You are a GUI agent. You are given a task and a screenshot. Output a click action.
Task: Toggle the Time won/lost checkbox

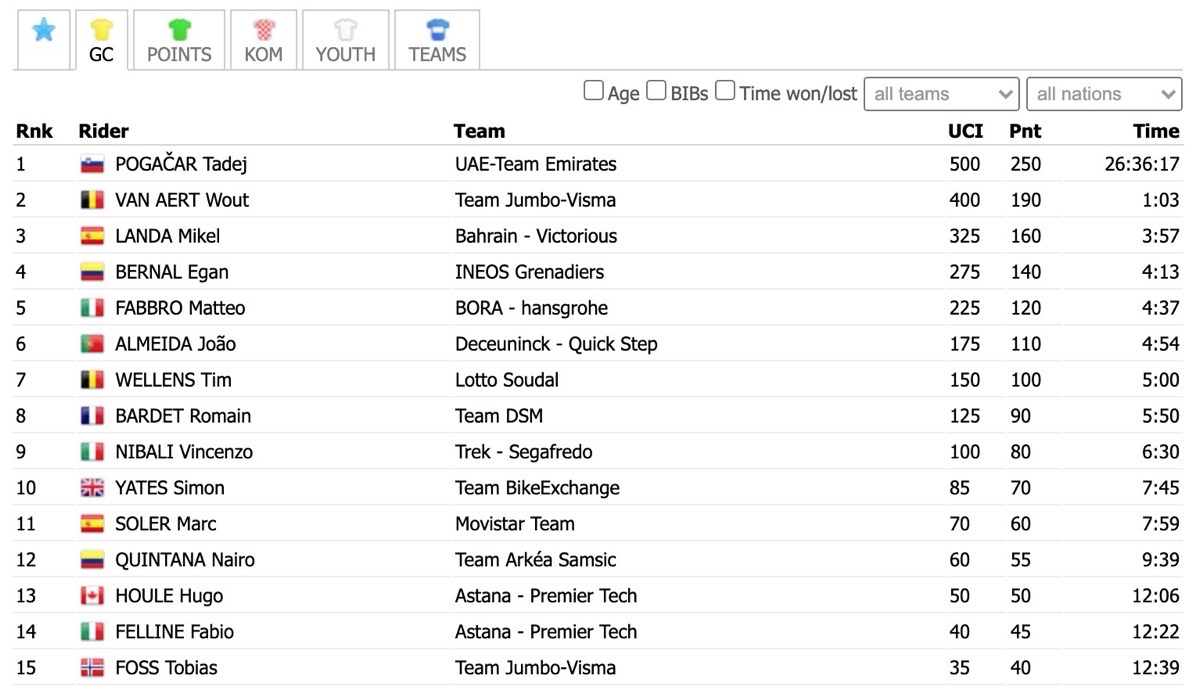725,91
